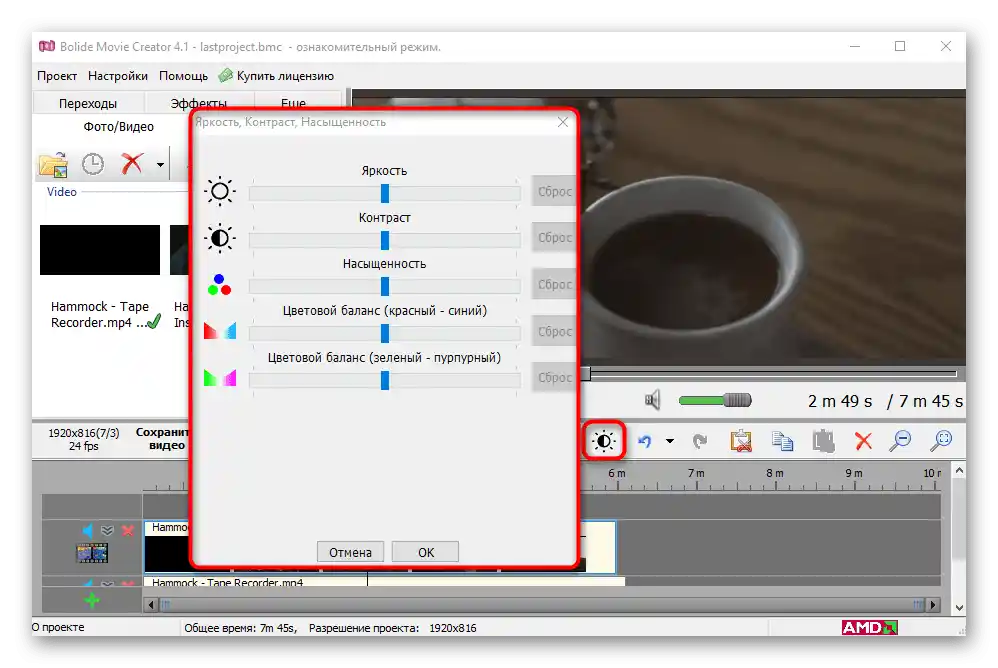Open the undo history dropdown arrow
This screenshot has width=998, height=668.
click(x=670, y=441)
